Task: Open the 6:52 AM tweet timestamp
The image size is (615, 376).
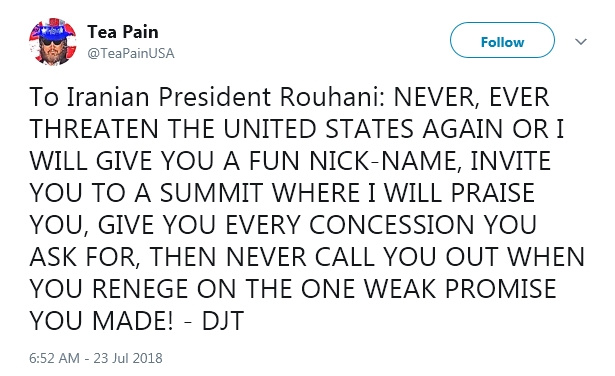Action: (55, 358)
